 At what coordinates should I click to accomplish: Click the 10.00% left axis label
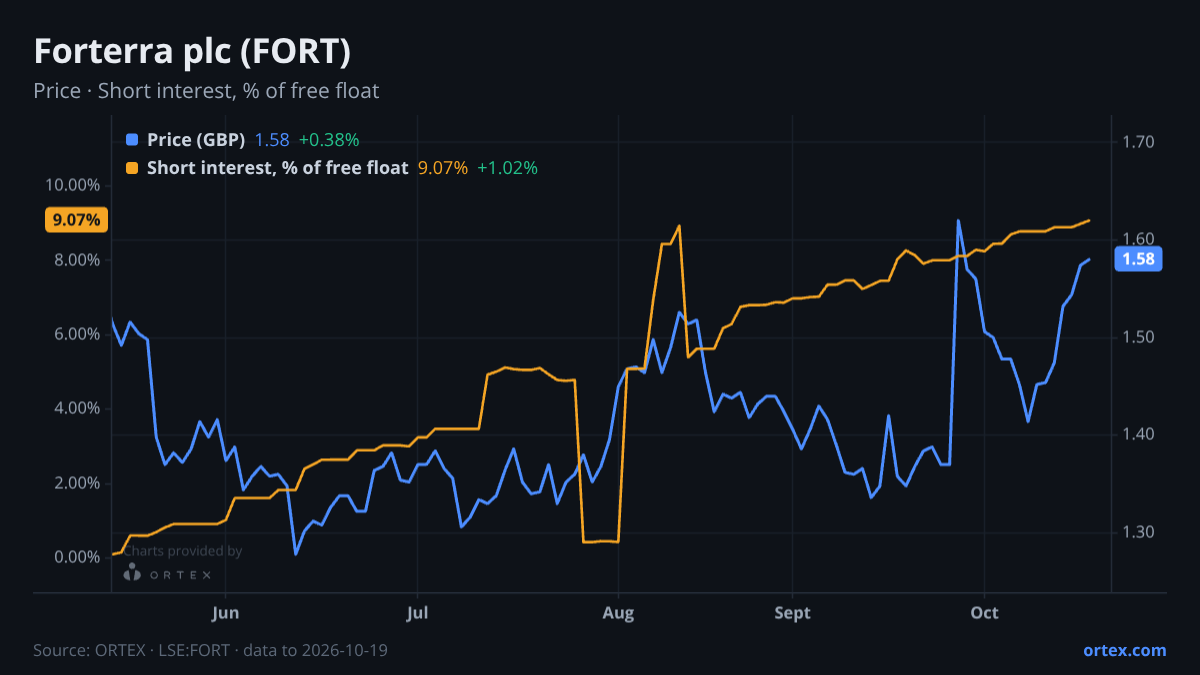pos(72,185)
